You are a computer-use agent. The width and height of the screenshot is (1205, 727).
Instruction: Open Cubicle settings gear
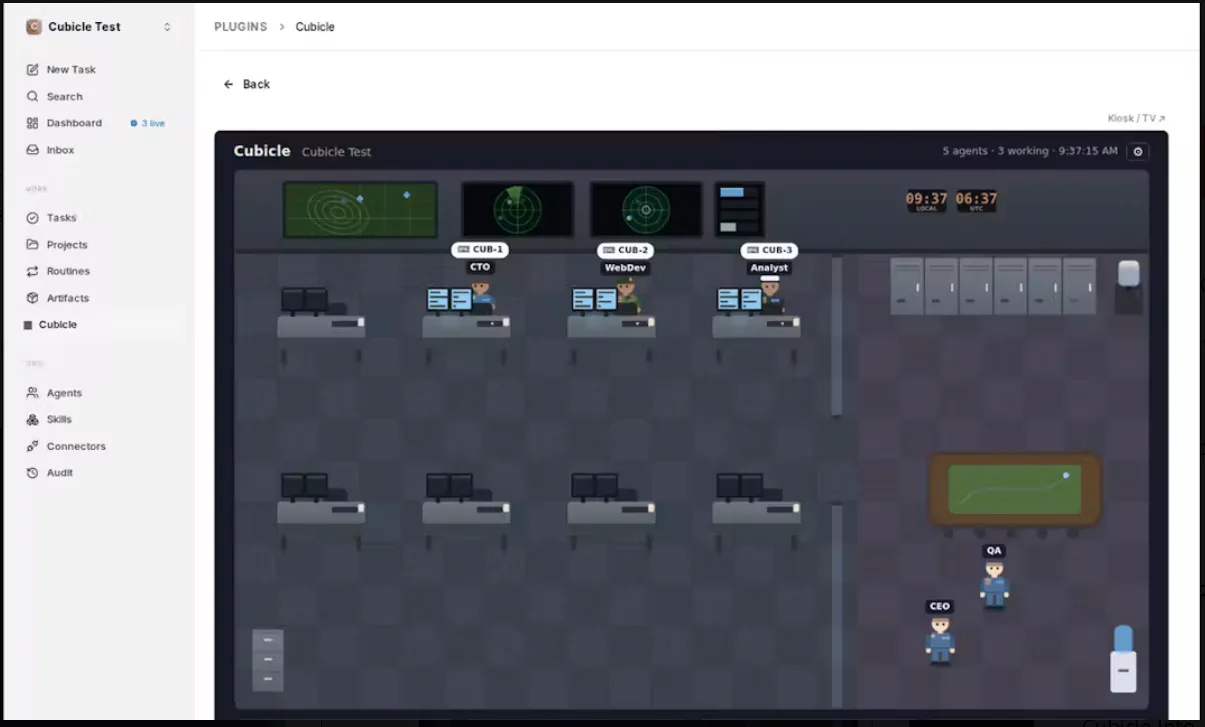click(1138, 152)
